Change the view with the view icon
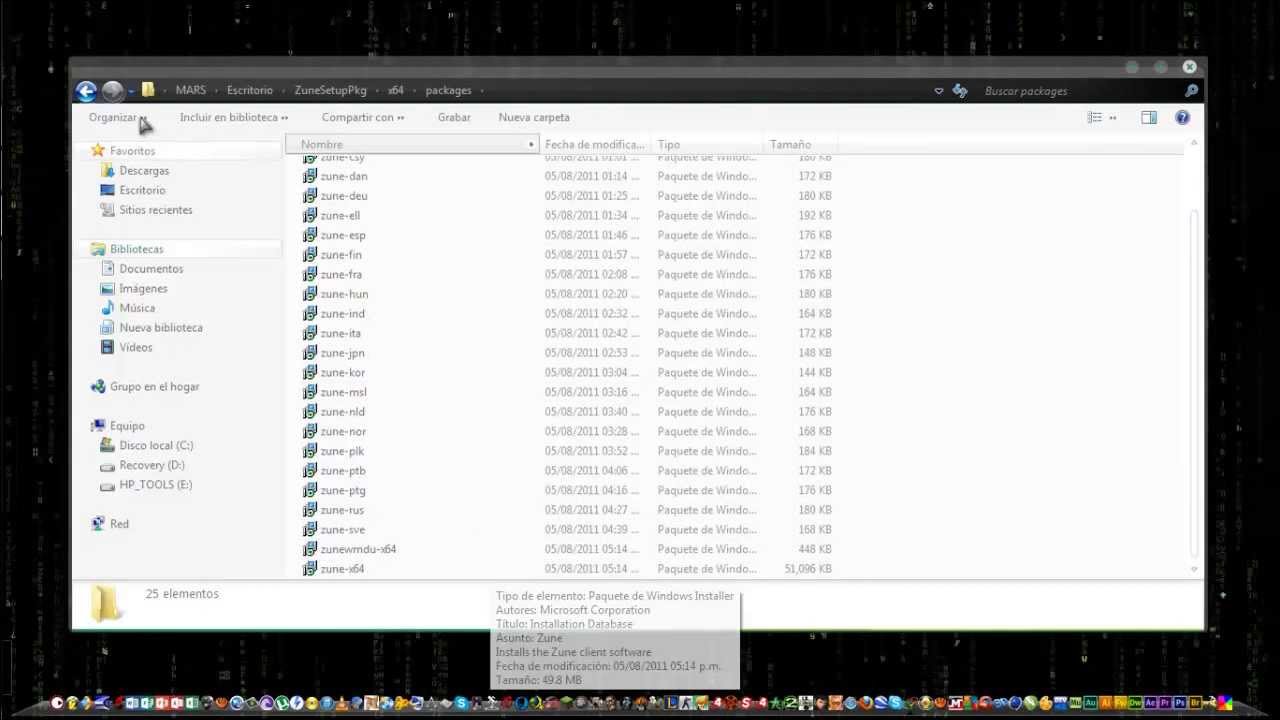This screenshot has height=720, width=1280. click(x=1095, y=118)
